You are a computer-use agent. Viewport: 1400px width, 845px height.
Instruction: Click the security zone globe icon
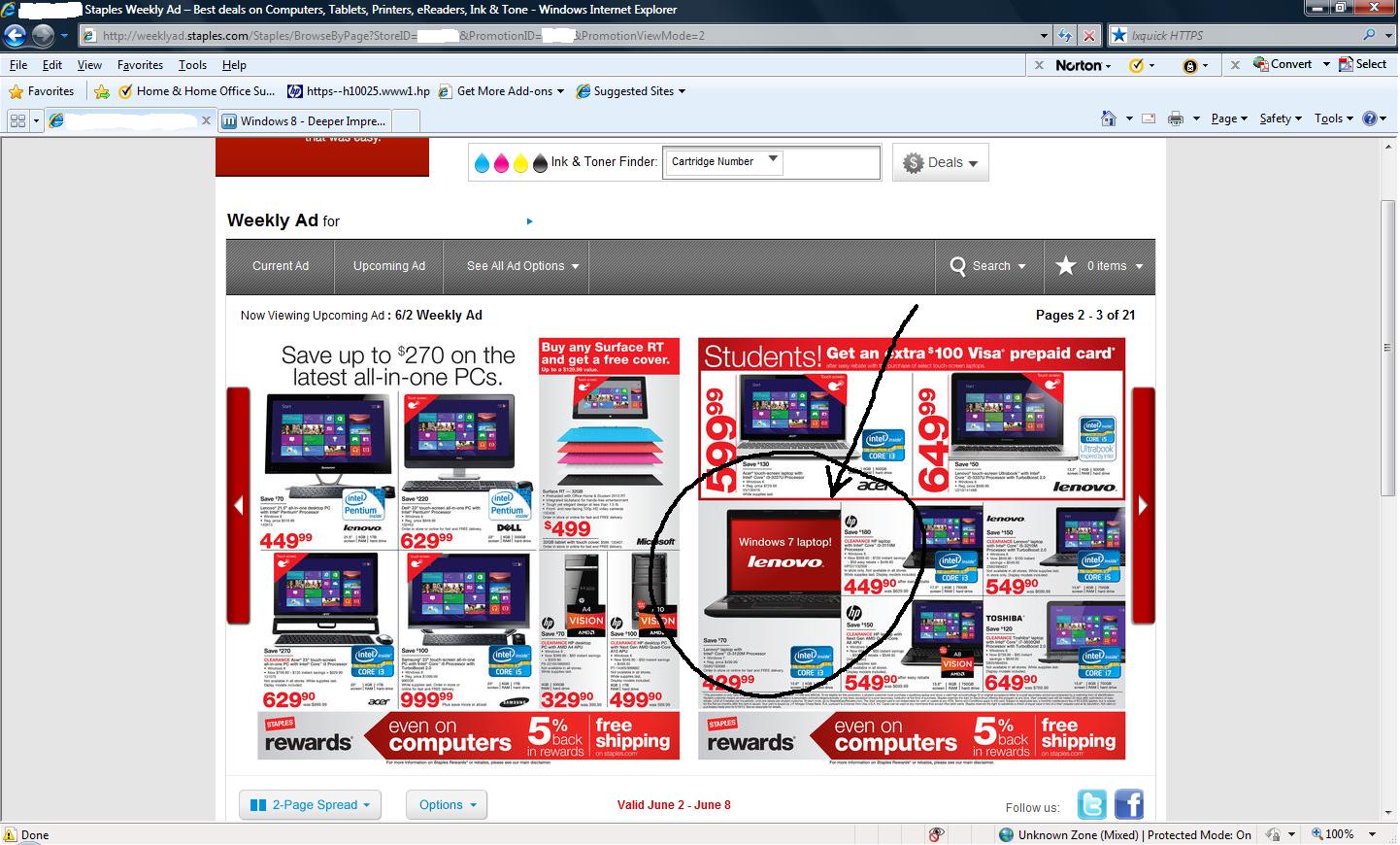(x=1006, y=834)
